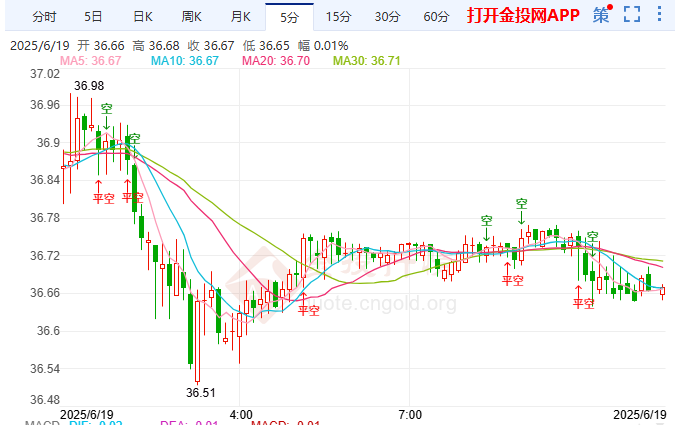Screen dimensions: 679x425
Task: Click the 策 strategy icon
Action: click(602, 14)
